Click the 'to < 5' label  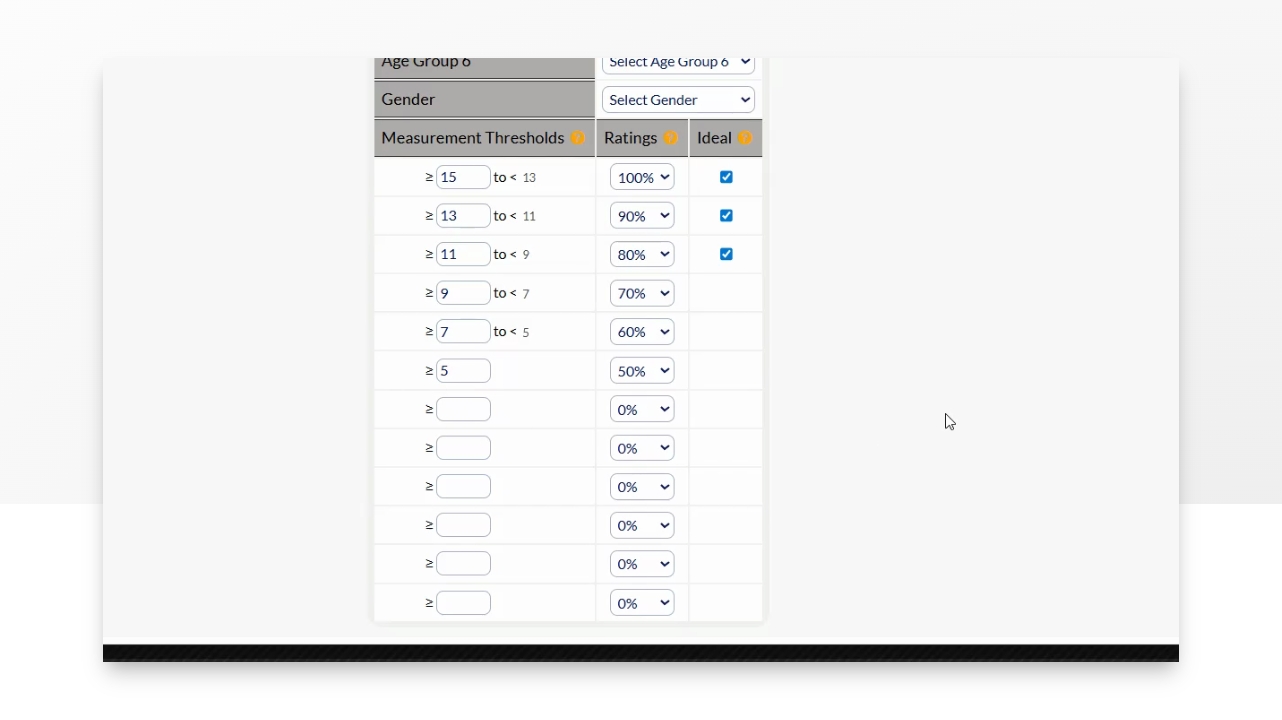coord(511,332)
